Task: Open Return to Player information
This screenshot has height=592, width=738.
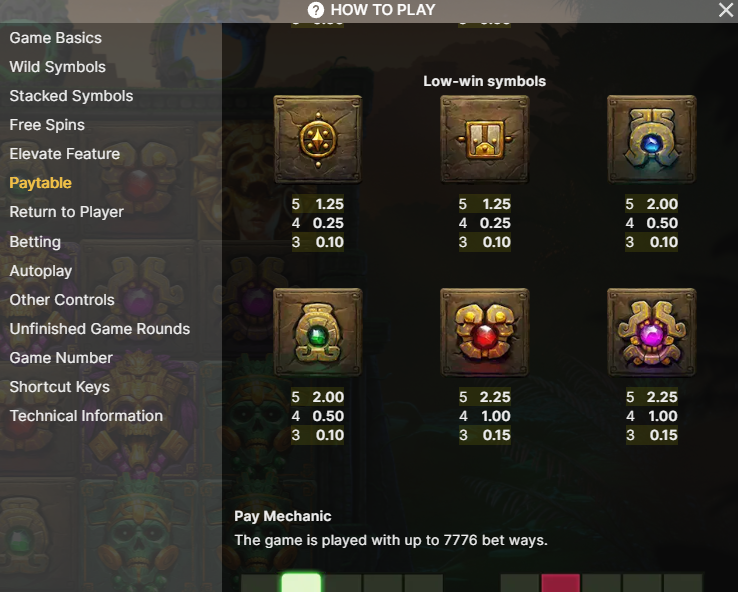Action: click(66, 212)
